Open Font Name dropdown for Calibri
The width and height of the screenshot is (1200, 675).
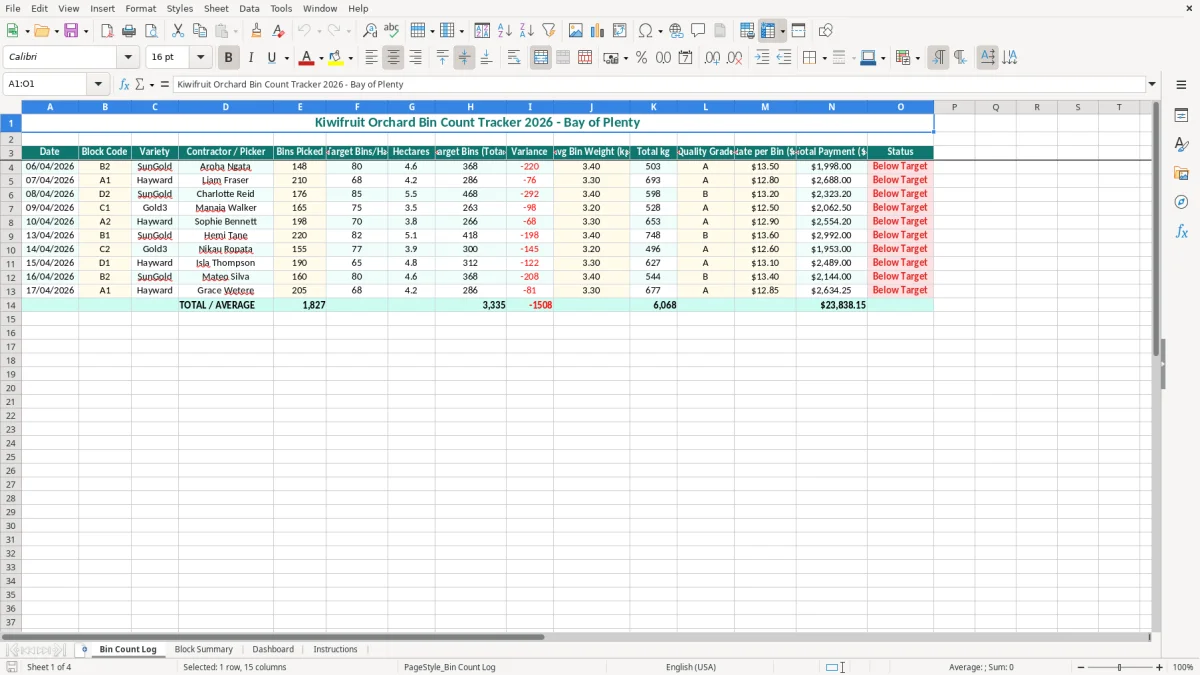[128, 58]
